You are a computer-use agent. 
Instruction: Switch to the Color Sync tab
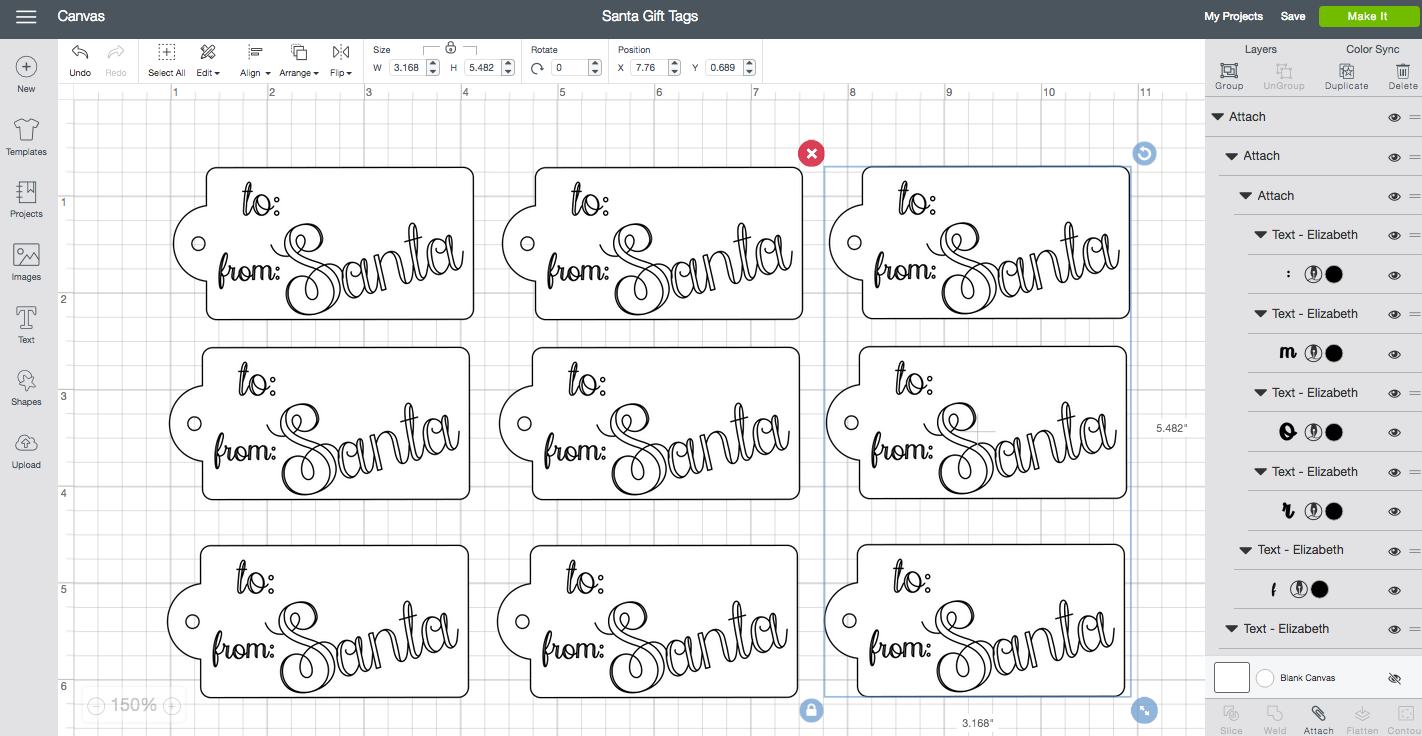tap(1372, 49)
